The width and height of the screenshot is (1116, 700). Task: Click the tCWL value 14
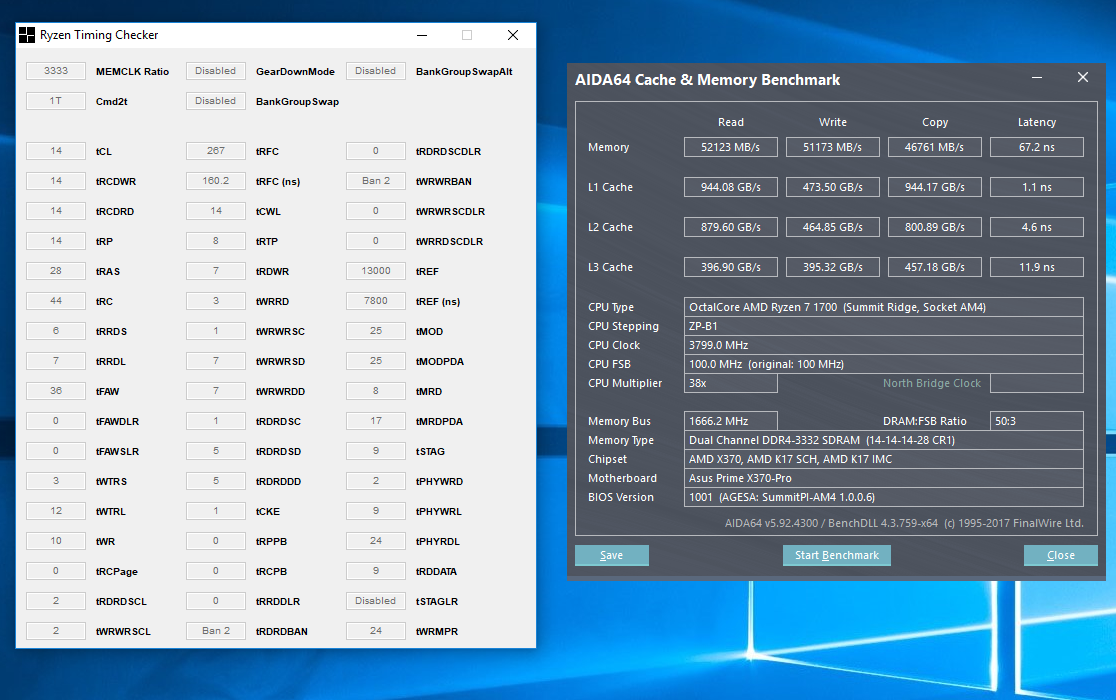pyautogui.click(x=216, y=211)
